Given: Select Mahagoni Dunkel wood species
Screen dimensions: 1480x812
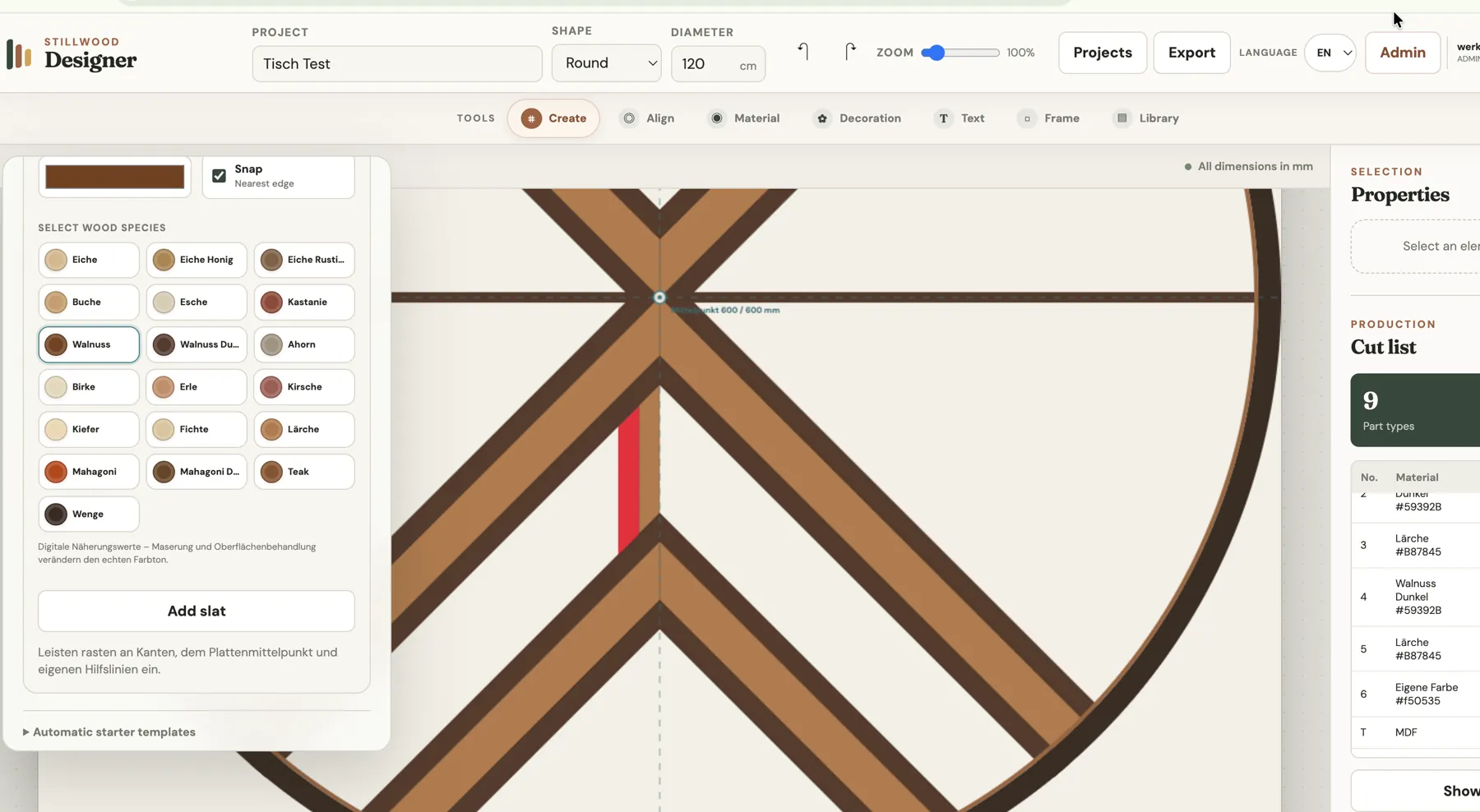Looking at the screenshot, I should click(x=197, y=472).
